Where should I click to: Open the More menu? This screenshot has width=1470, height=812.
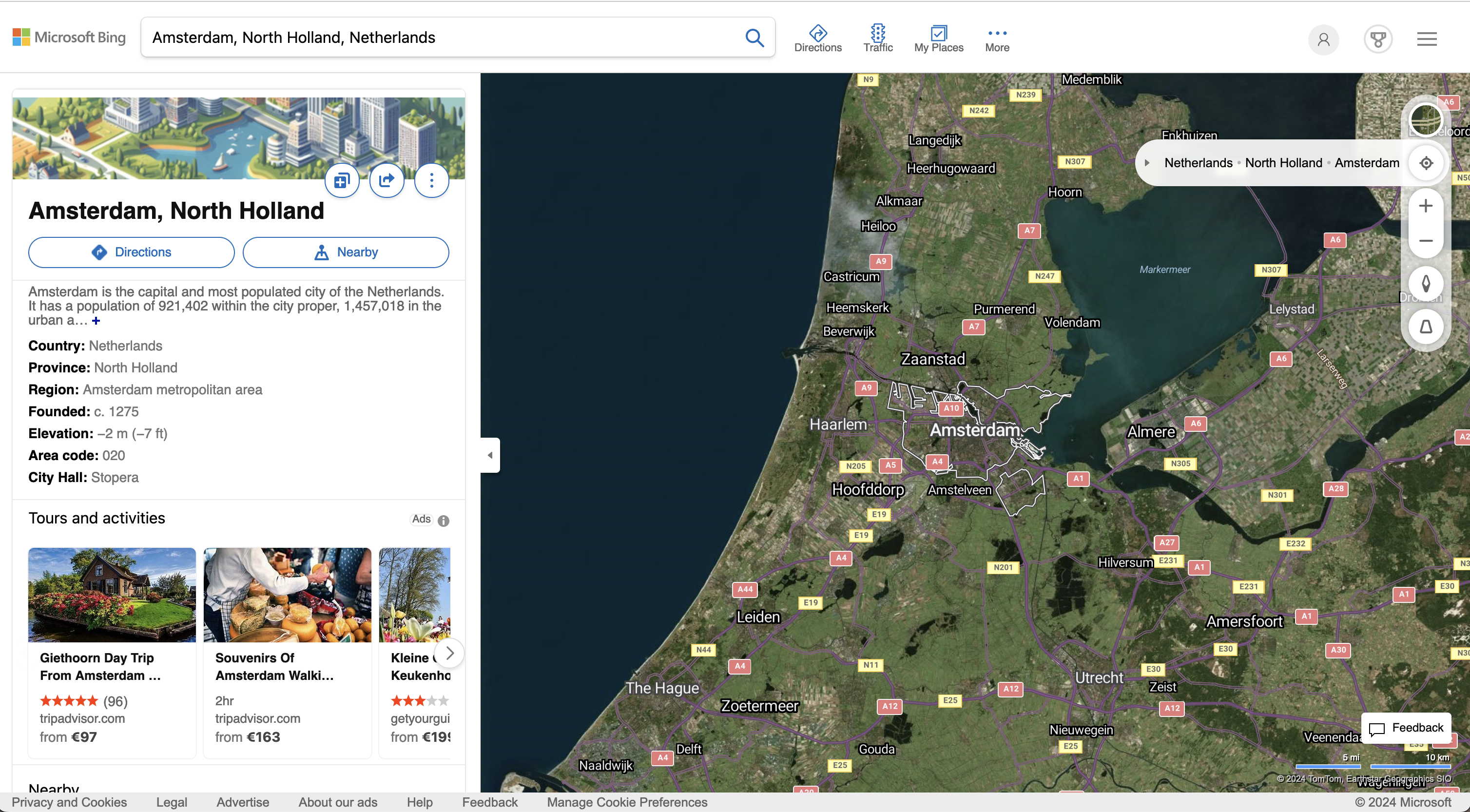point(996,38)
